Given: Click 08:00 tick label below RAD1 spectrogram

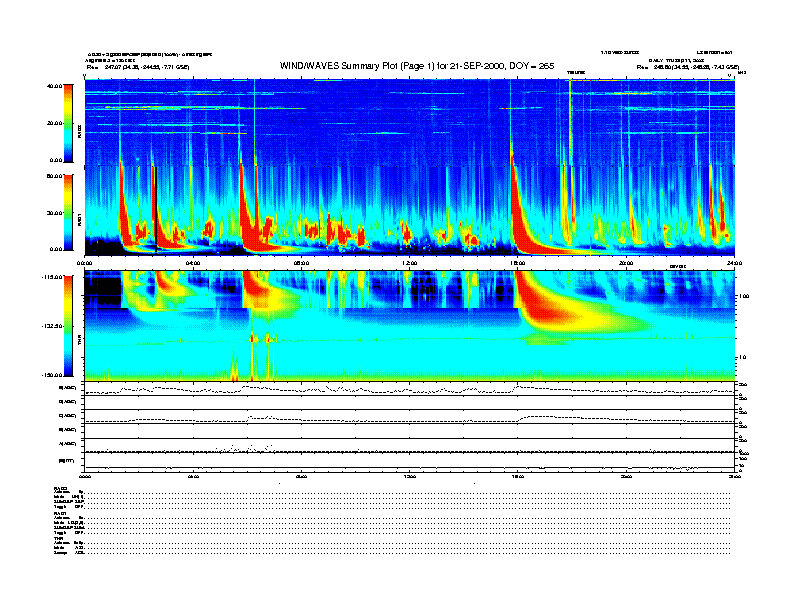Looking at the screenshot, I should 301,263.
